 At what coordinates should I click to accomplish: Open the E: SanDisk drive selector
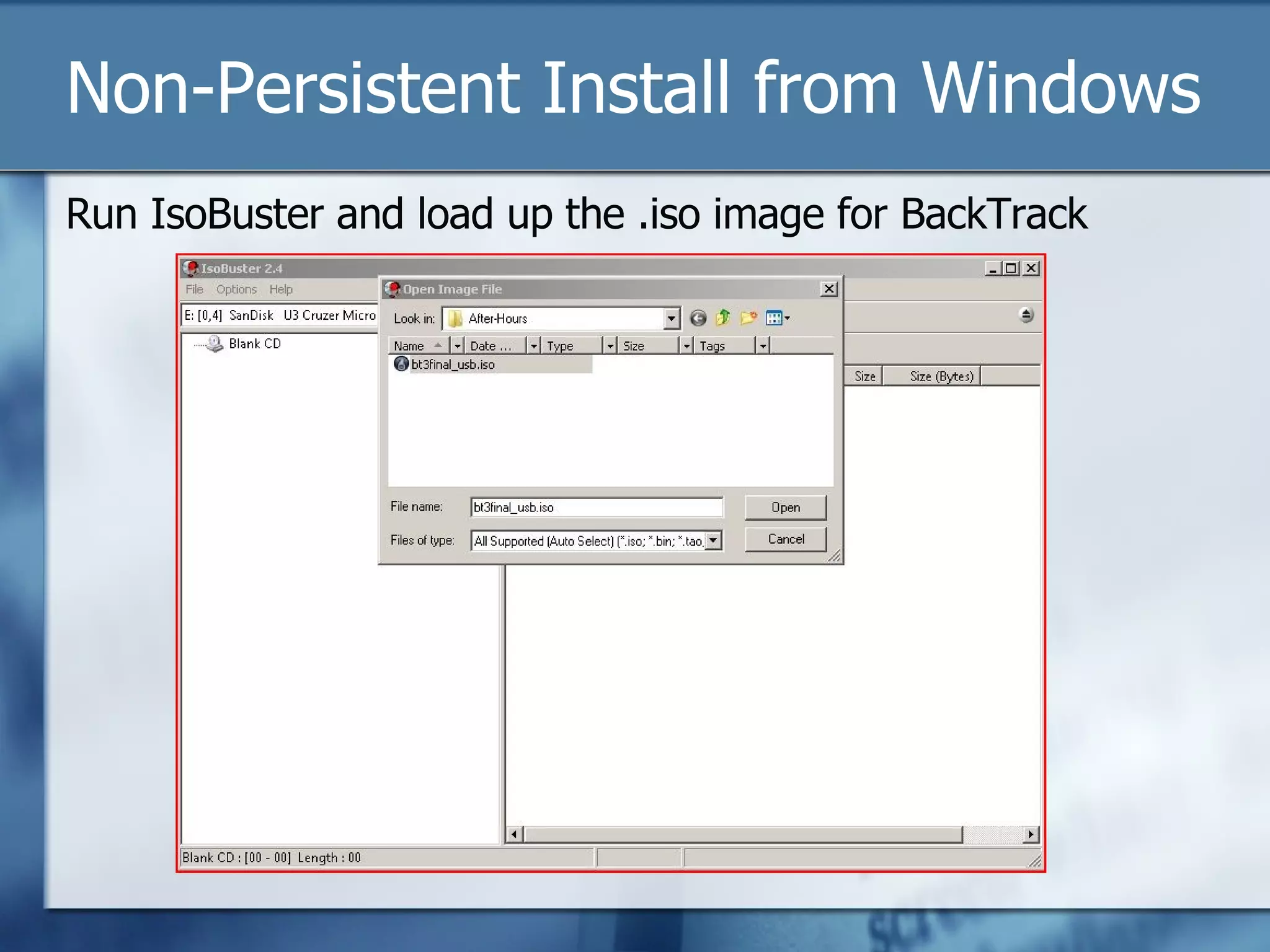[280, 315]
